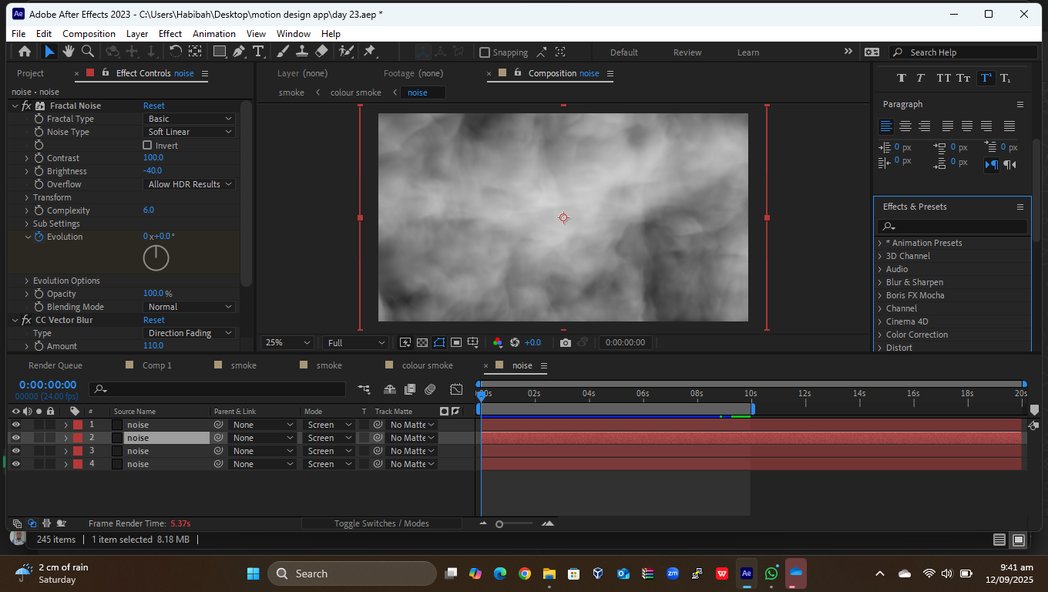Expand the Blur & Sharpen effects category
Viewport: 1048px width, 592px height.
click(880, 282)
